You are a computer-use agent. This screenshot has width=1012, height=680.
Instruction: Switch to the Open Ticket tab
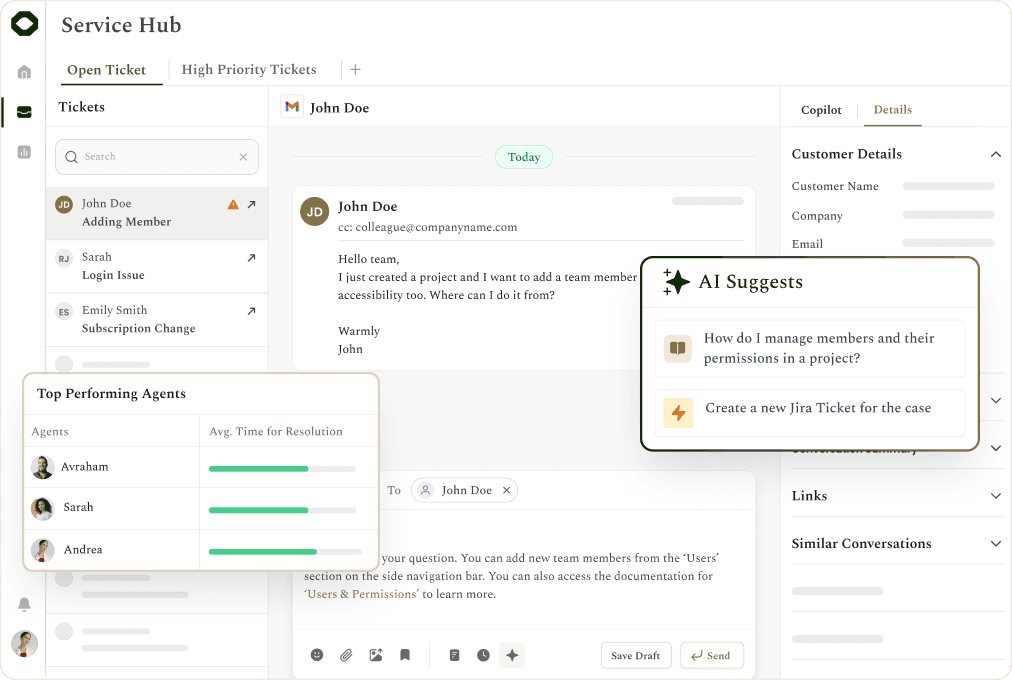coord(106,70)
